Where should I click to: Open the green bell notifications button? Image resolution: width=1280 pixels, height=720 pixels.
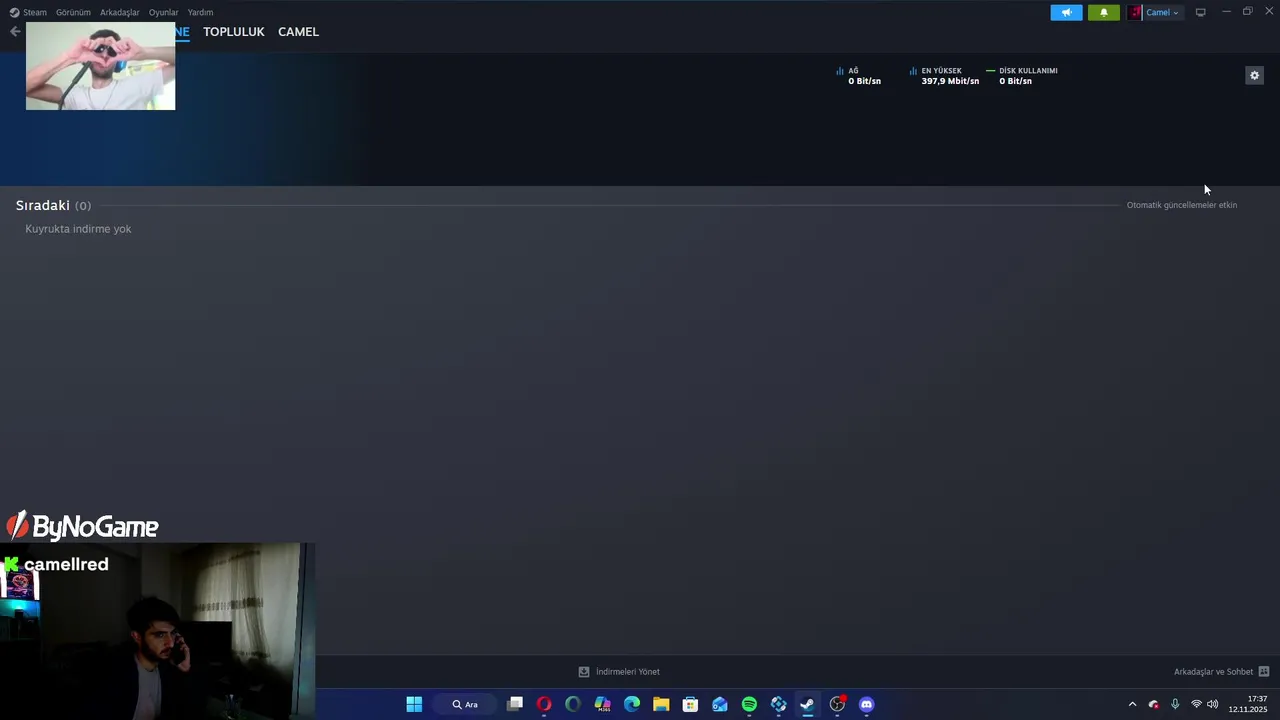click(x=1104, y=12)
